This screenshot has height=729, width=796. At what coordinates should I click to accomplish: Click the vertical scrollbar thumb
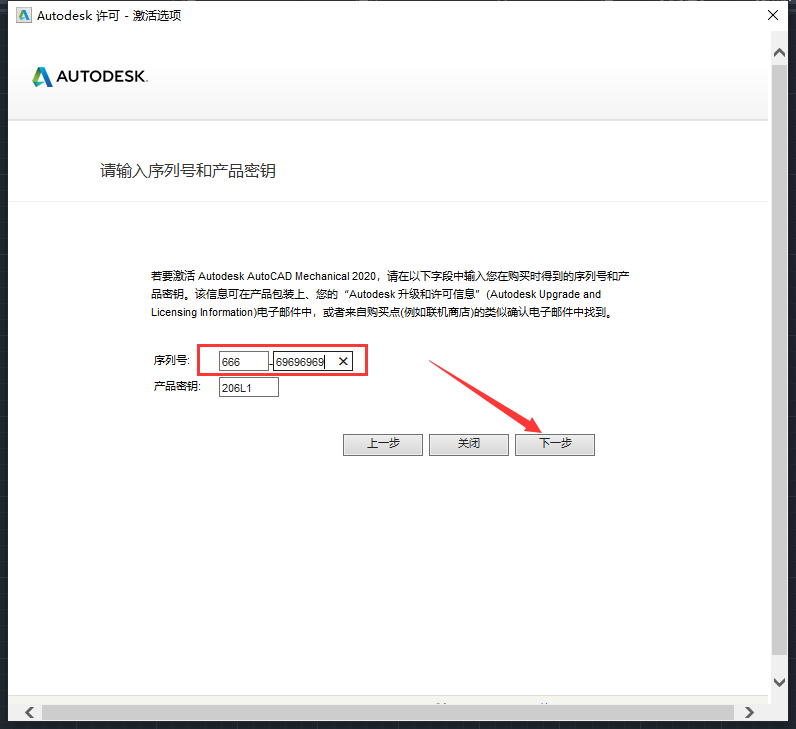coord(779,359)
